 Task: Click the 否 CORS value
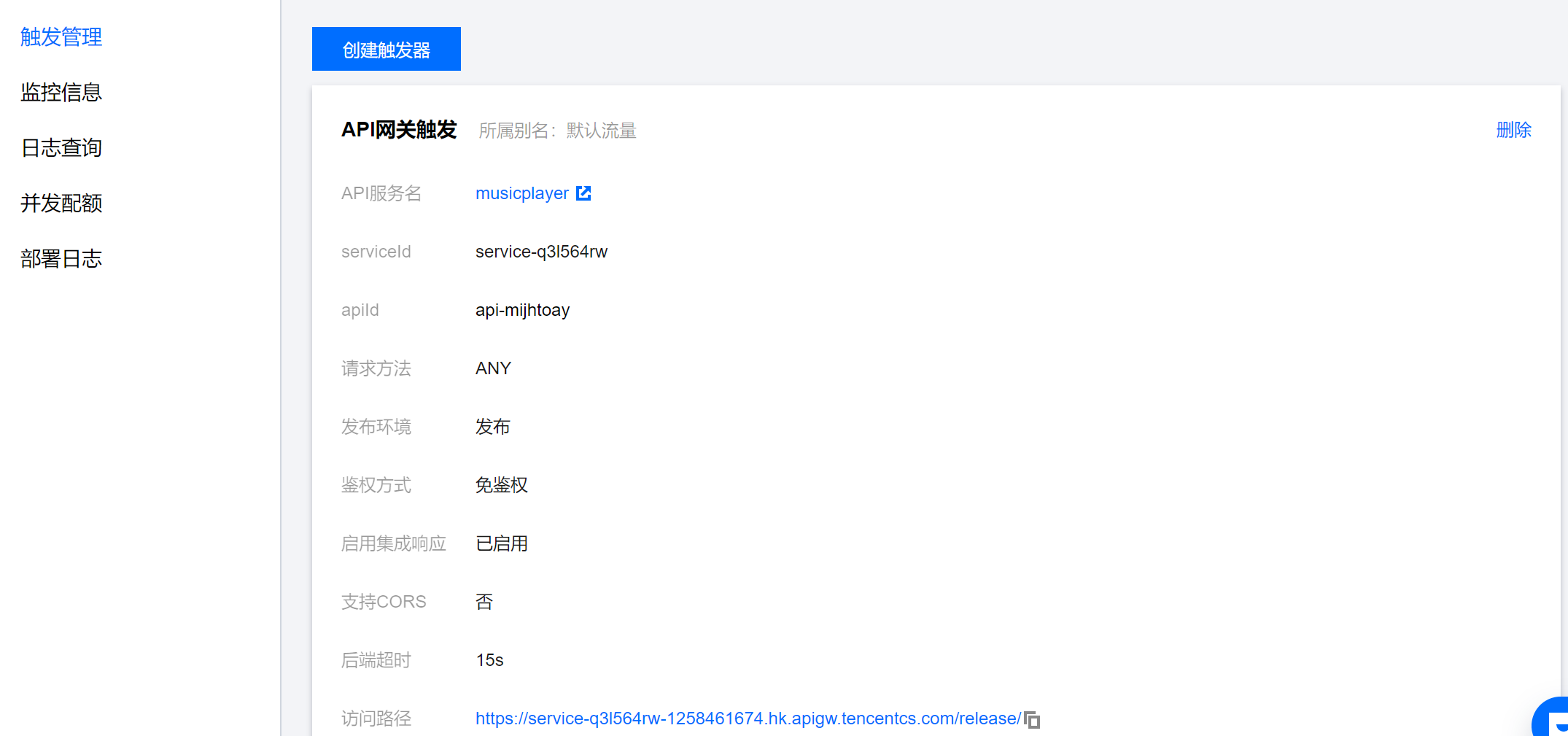tap(484, 602)
